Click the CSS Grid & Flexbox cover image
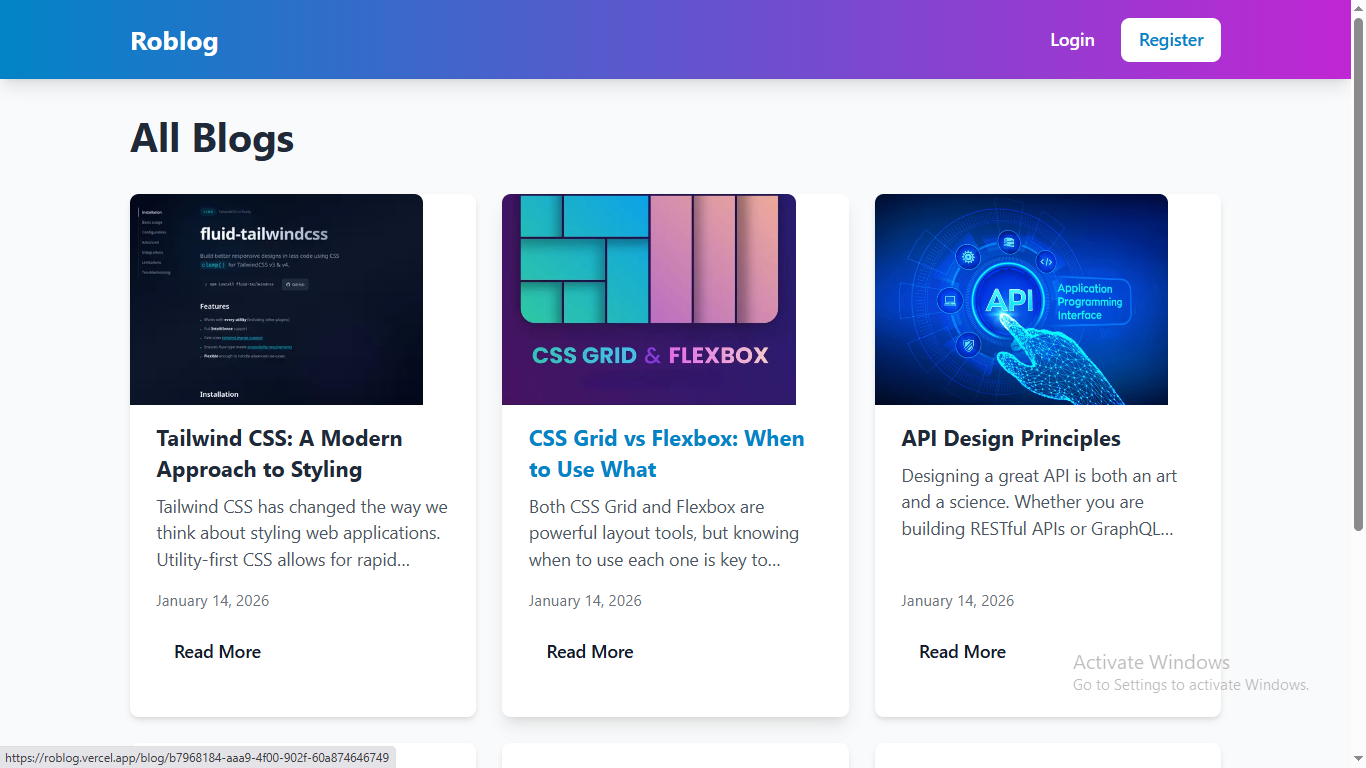 click(649, 299)
